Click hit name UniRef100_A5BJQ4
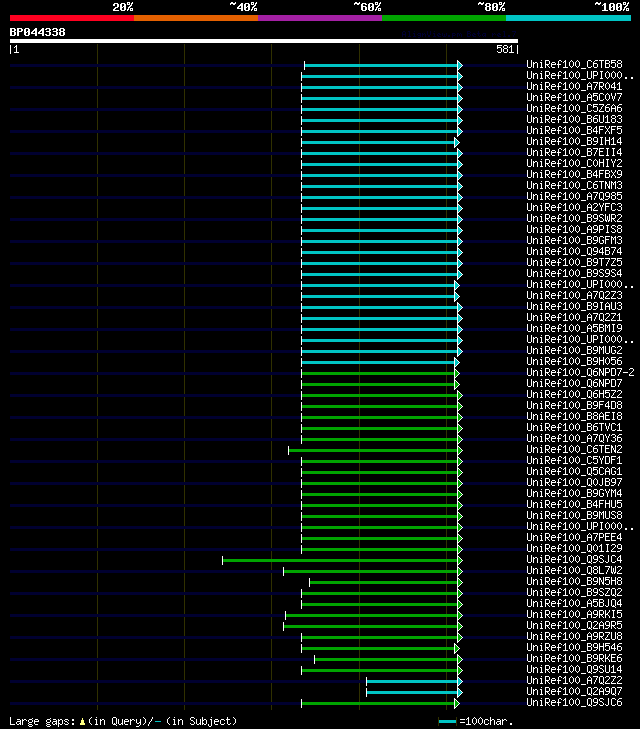The image size is (640, 729). pyautogui.click(x=574, y=603)
